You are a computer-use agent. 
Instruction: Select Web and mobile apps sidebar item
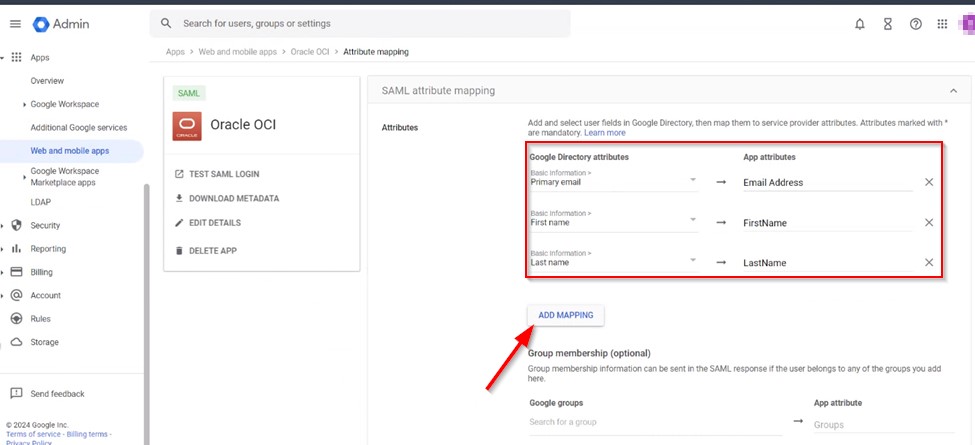(x=70, y=151)
